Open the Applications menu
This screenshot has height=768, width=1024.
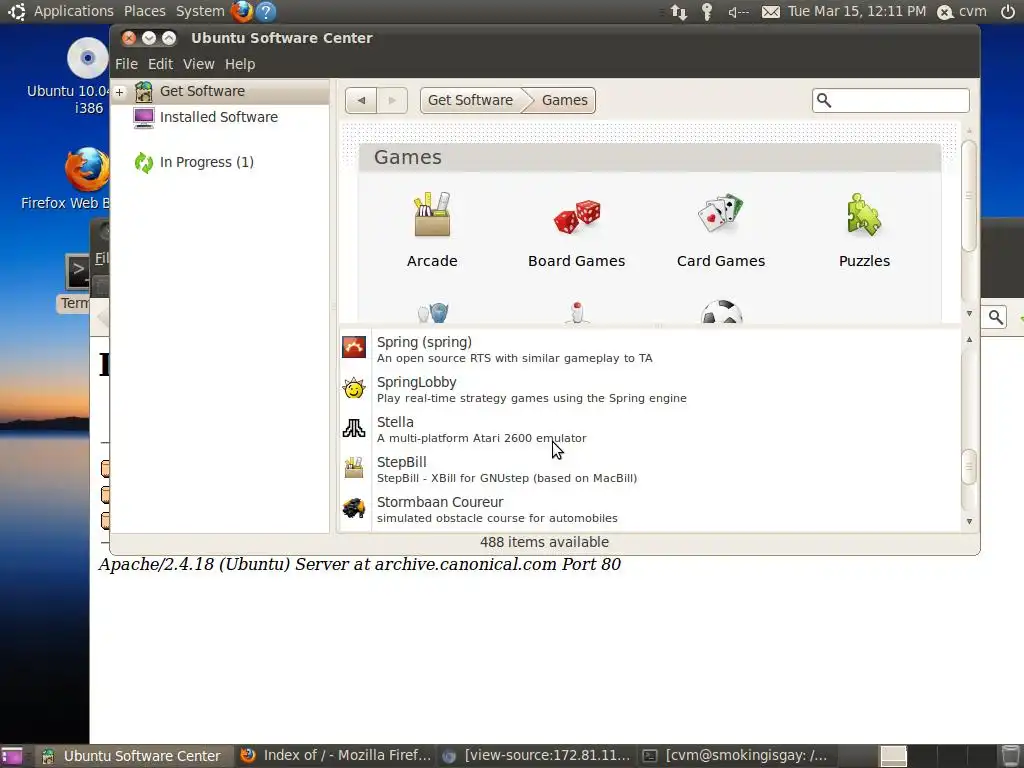tap(73, 11)
